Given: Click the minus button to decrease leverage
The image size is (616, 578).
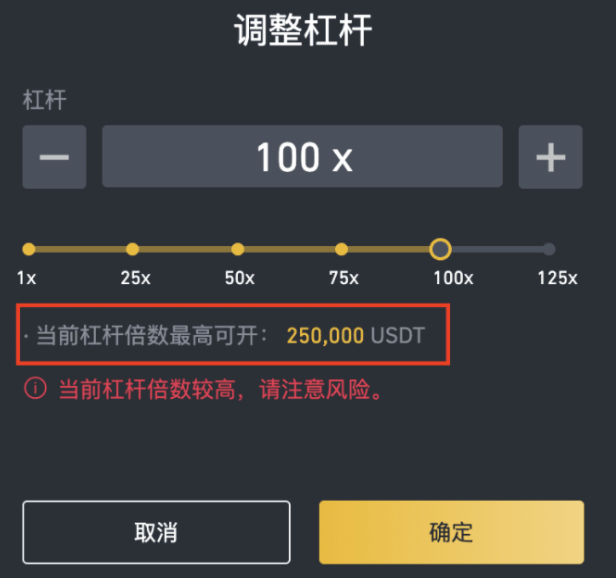Looking at the screenshot, I should (x=54, y=157).
